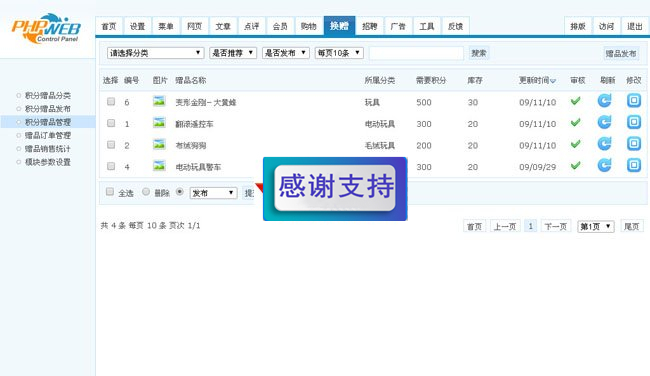Open the 每页10条 page-size dropdown
Image resolution: width=650 pixels, height=376 pixels.
pyautogui.click(x=339, y=53)
